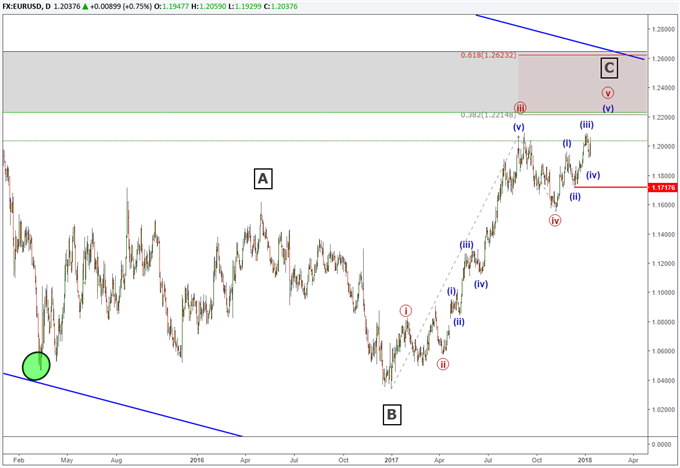
Task: Click blue (v) label beneath red circled iii
Action: [519, 127]
